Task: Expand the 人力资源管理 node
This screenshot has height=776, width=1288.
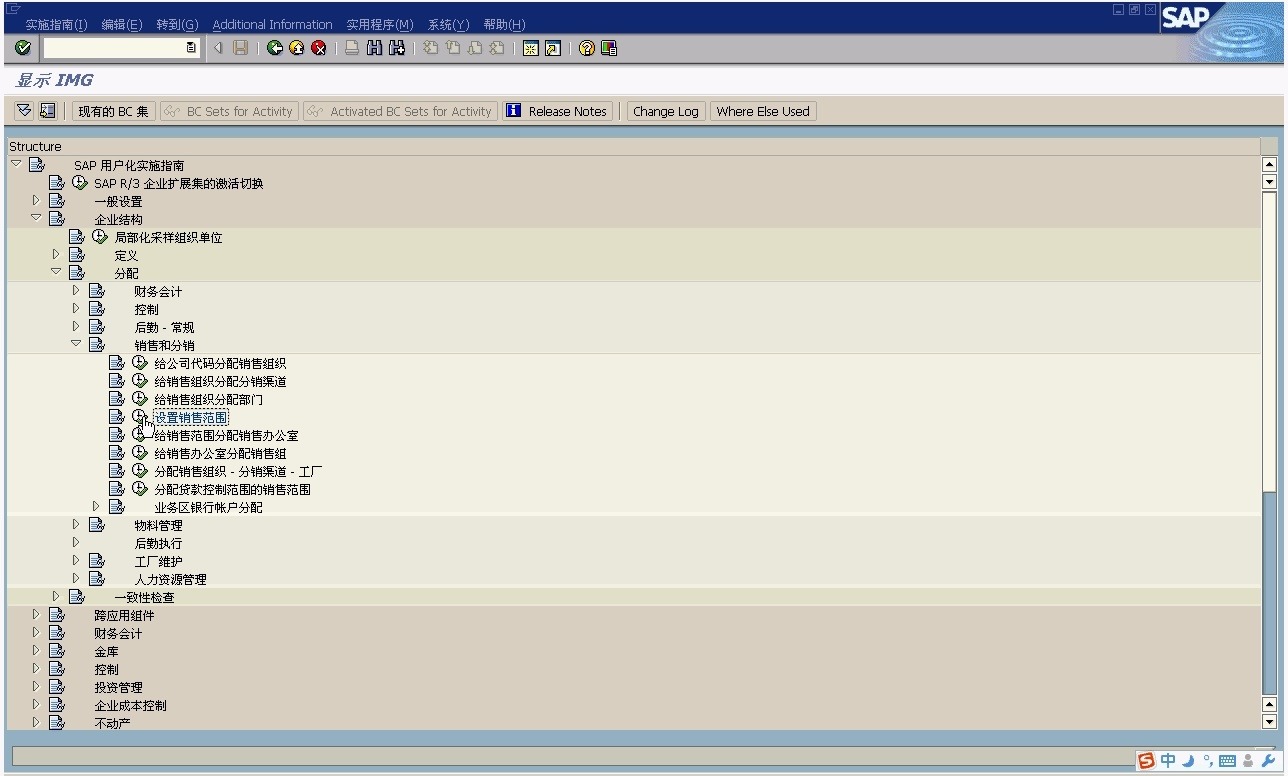Action: [x=76, y=578]
